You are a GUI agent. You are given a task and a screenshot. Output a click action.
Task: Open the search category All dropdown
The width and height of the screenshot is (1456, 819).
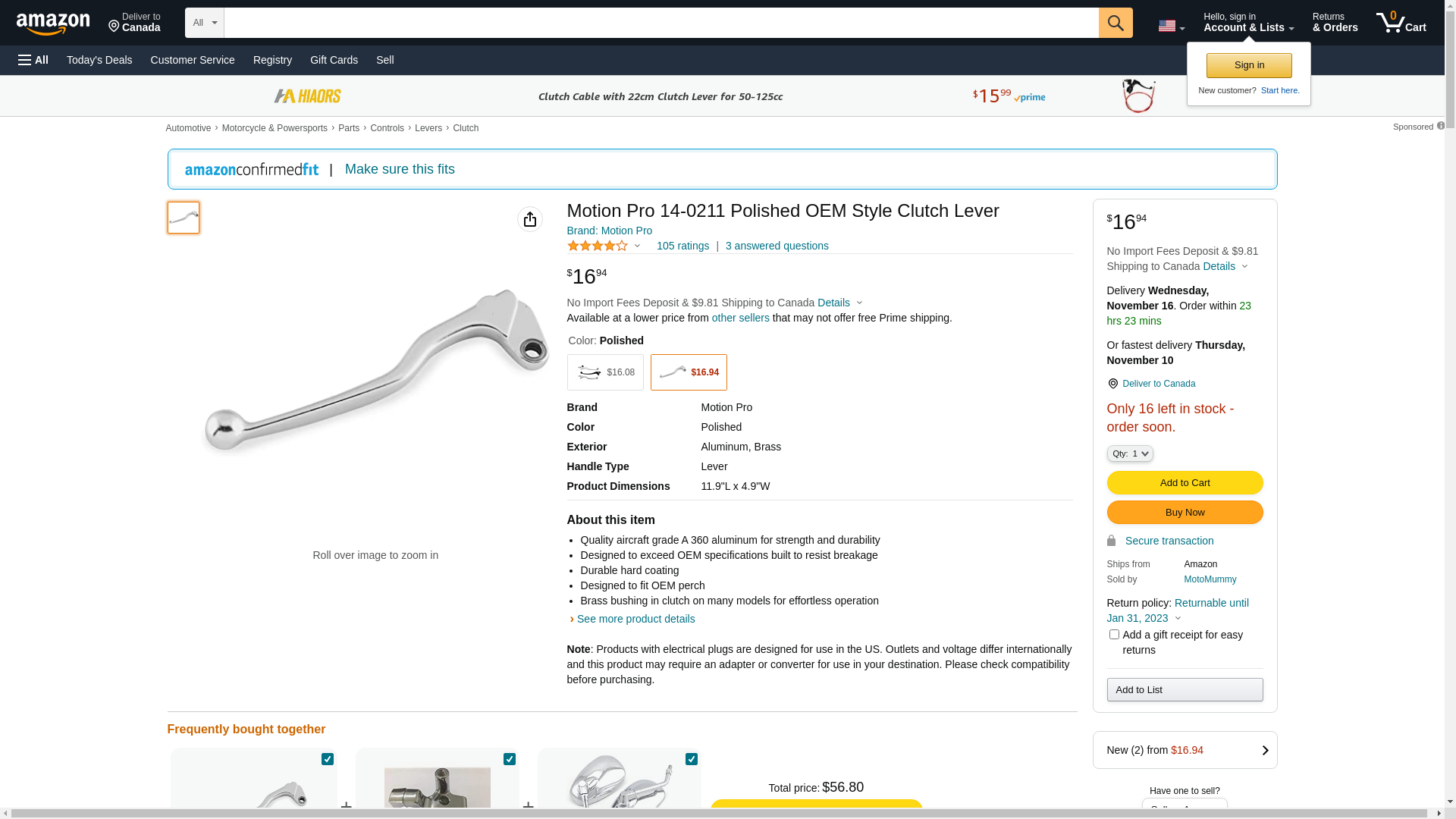pyautogui.click(x=204, y=23)
